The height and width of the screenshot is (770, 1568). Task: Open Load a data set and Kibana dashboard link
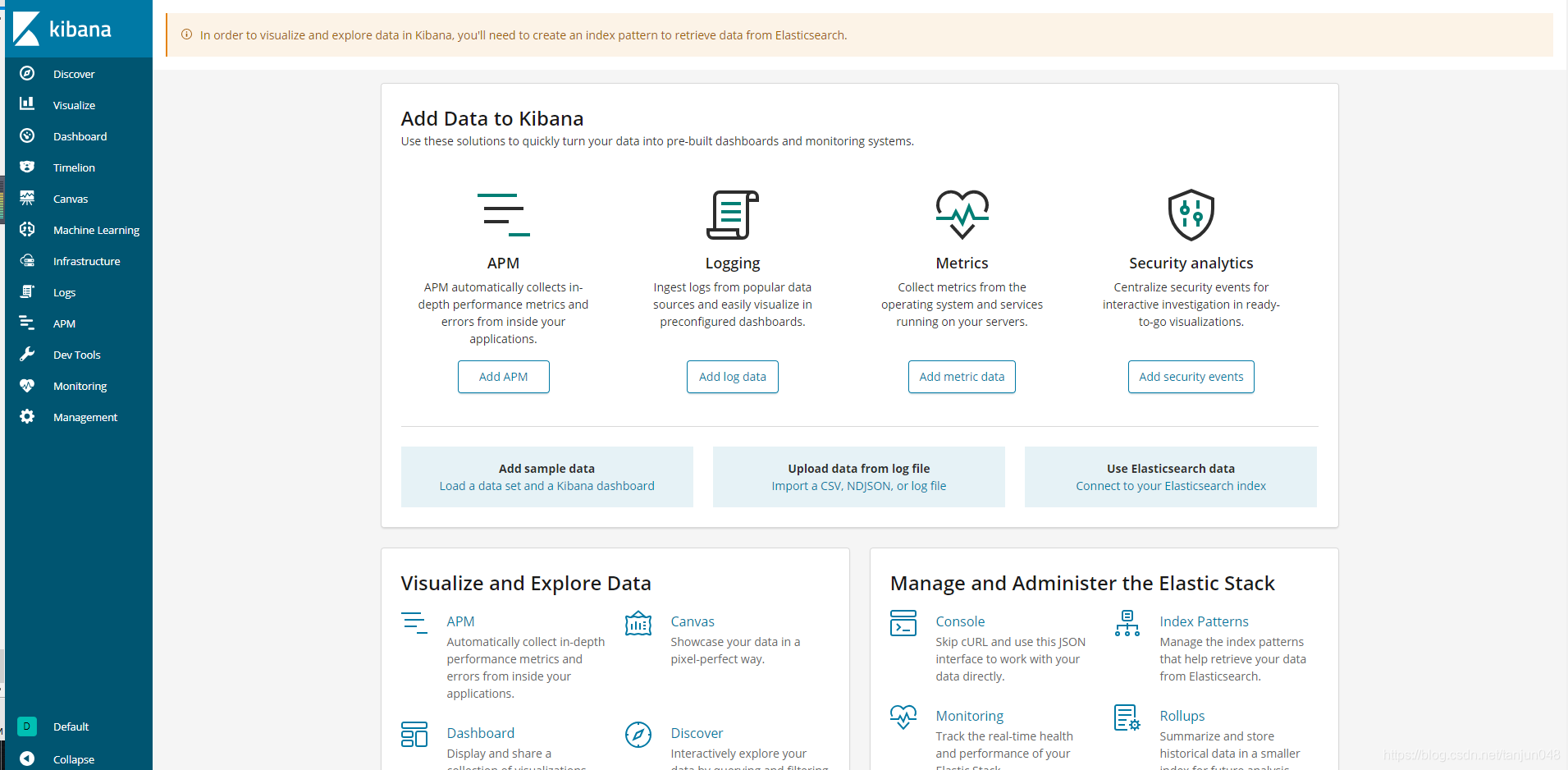tap(547, 486)
